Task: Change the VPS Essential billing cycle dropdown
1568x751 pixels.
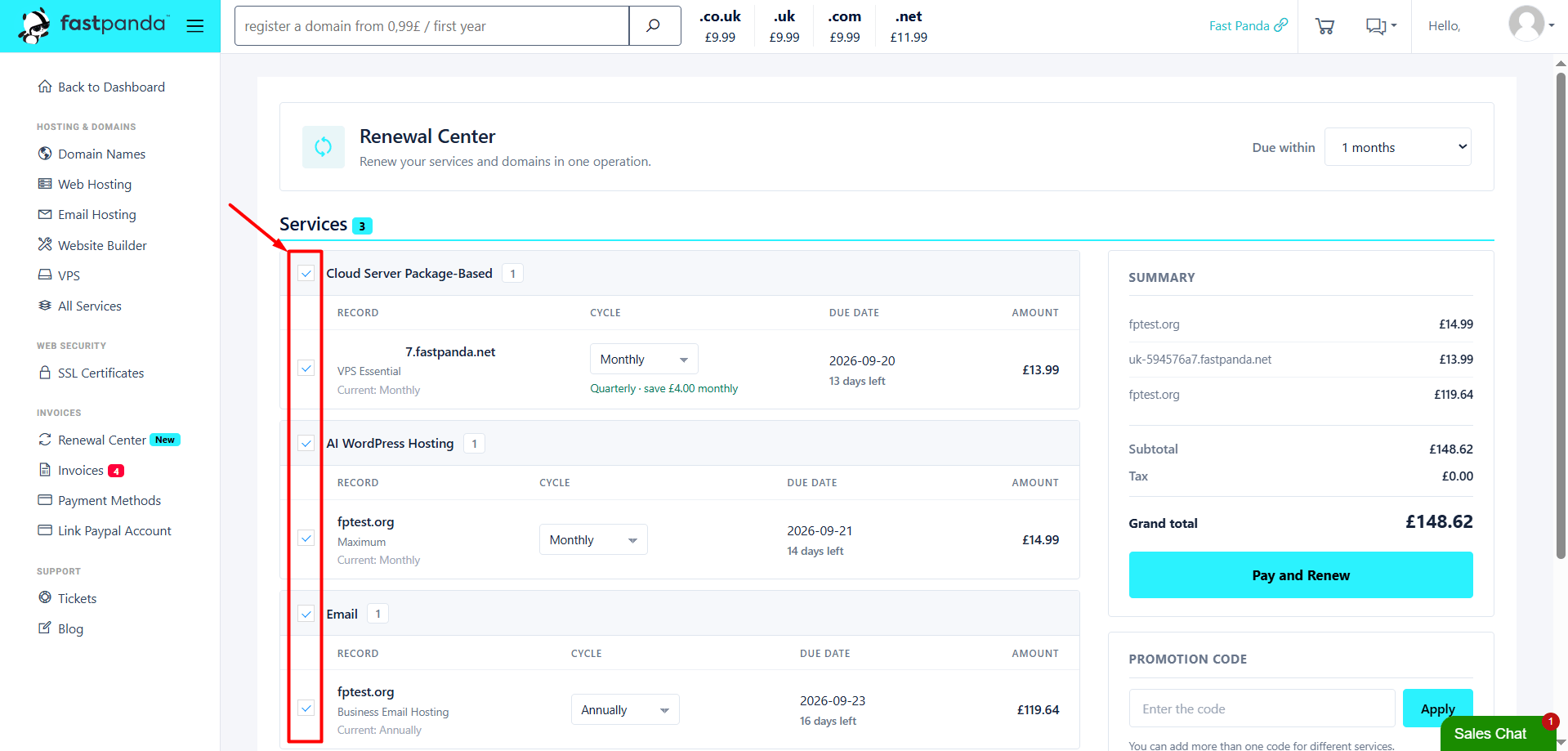Action: pos(644,360)
